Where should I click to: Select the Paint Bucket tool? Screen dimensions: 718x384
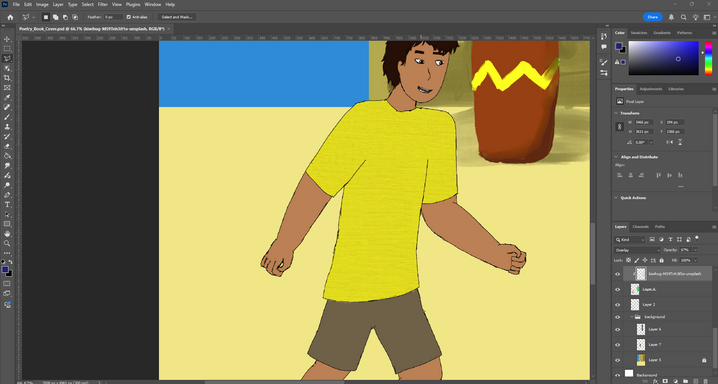pos(7,156)
